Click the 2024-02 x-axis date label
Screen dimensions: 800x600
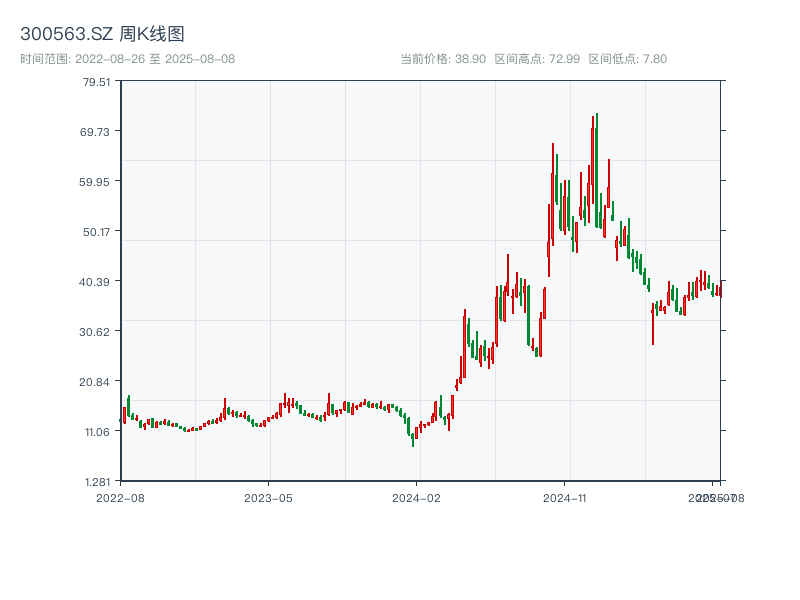416,497
